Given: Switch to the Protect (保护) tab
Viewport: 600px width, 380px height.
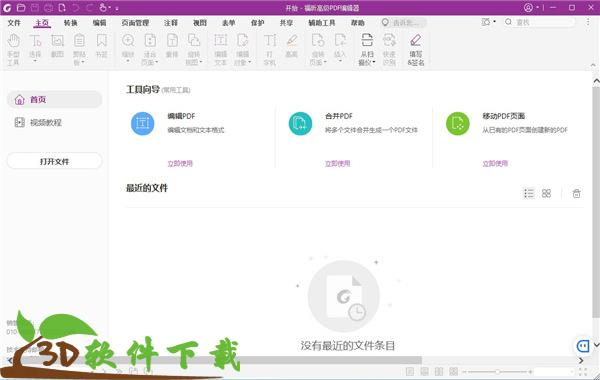Looking at the screenshot, I should 258,23.
